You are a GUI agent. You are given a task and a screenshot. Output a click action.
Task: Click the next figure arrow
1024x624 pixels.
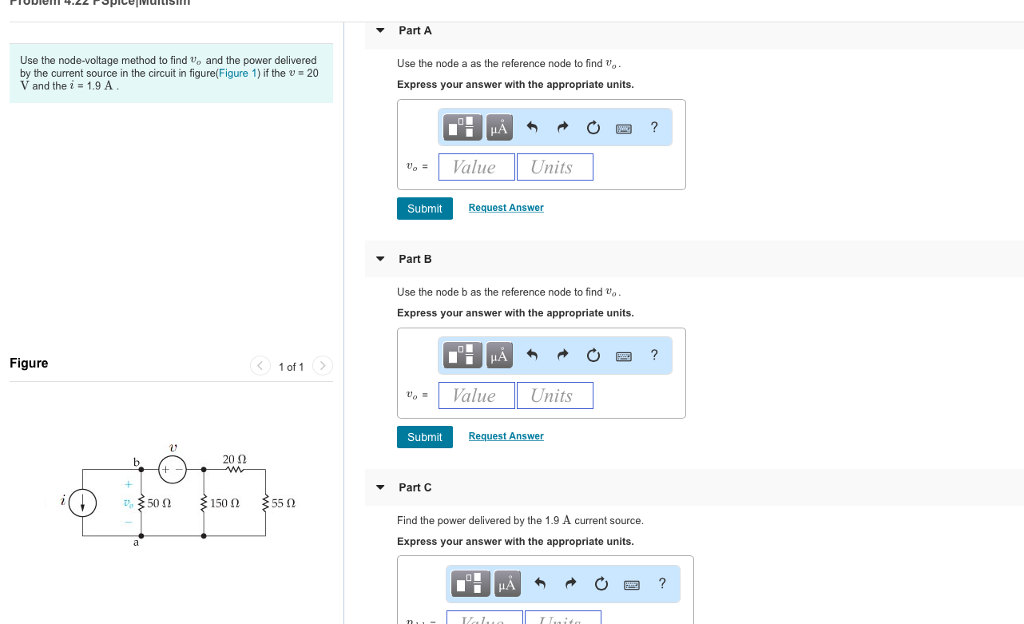pos(322,366)
